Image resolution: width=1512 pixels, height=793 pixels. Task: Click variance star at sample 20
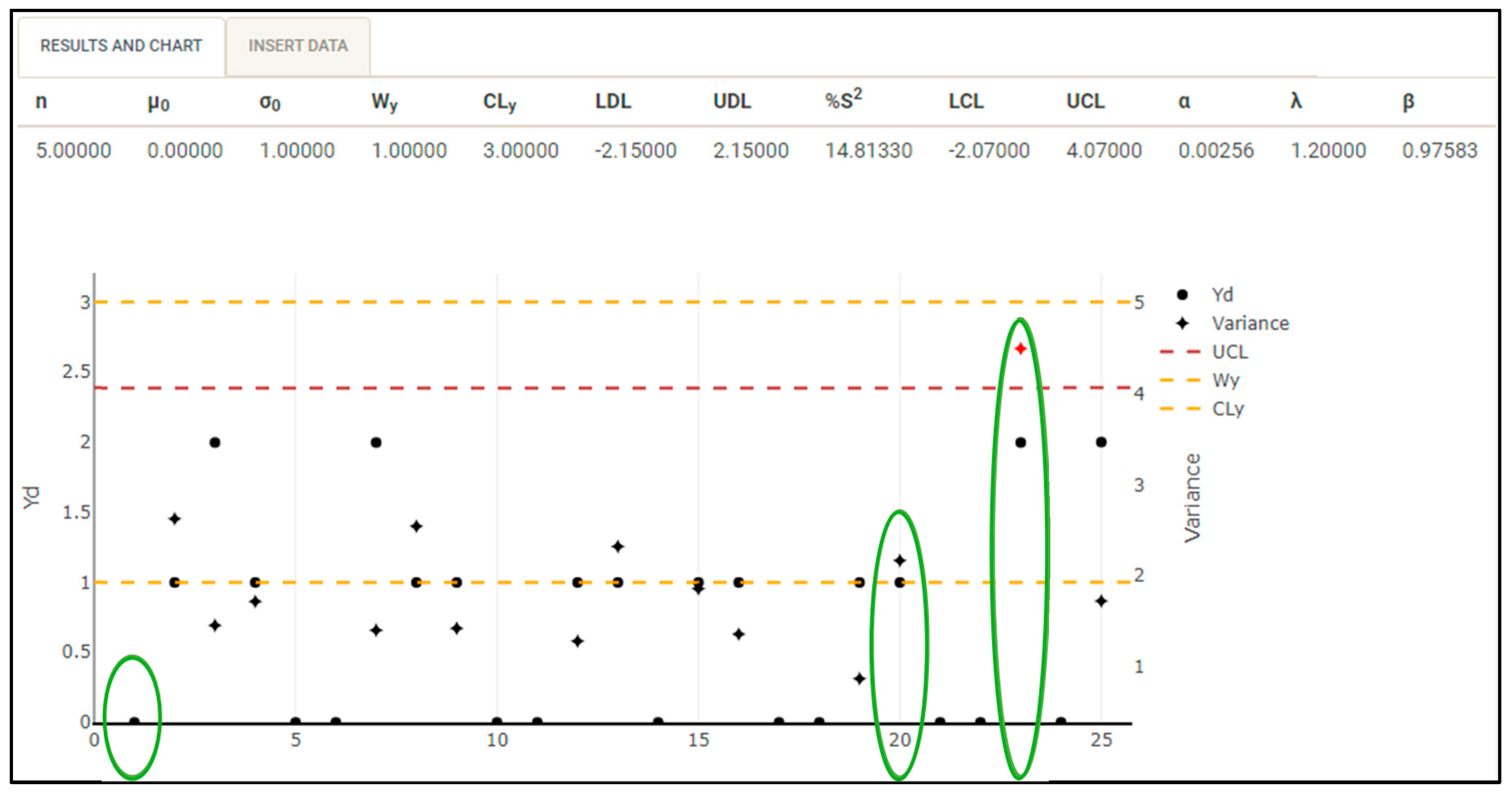[x=900, y=561]
